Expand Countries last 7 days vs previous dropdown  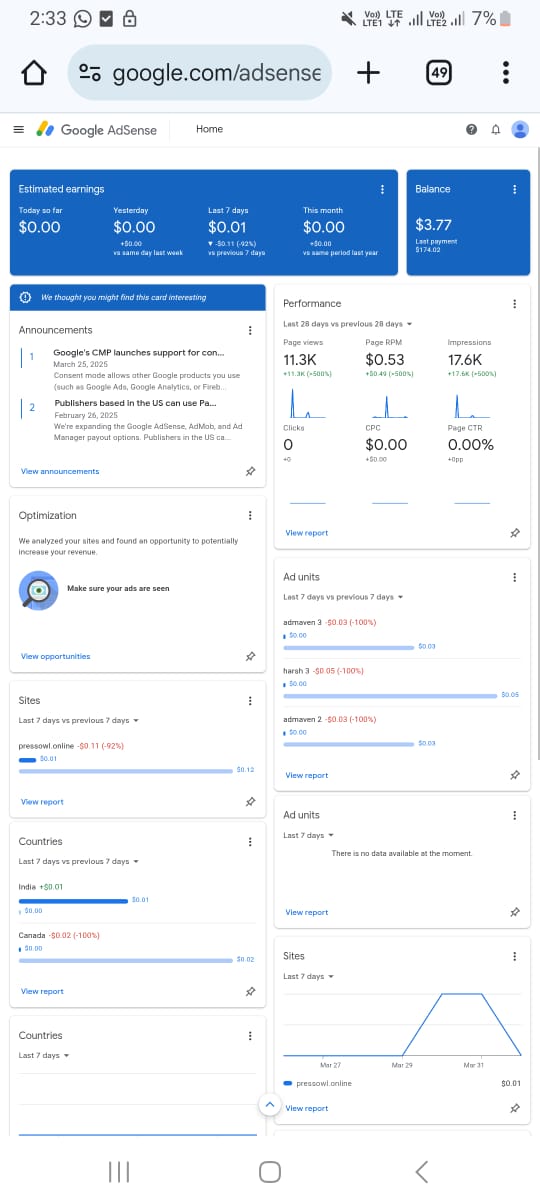click(79, 861)
